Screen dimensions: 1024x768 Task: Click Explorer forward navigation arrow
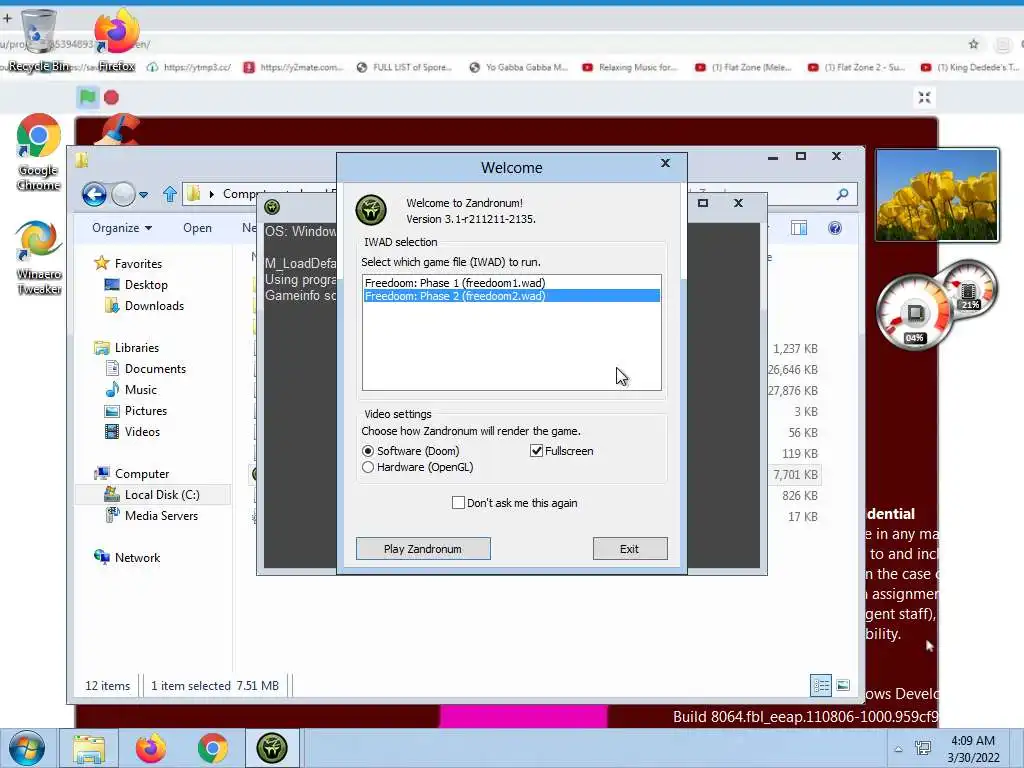123,194
